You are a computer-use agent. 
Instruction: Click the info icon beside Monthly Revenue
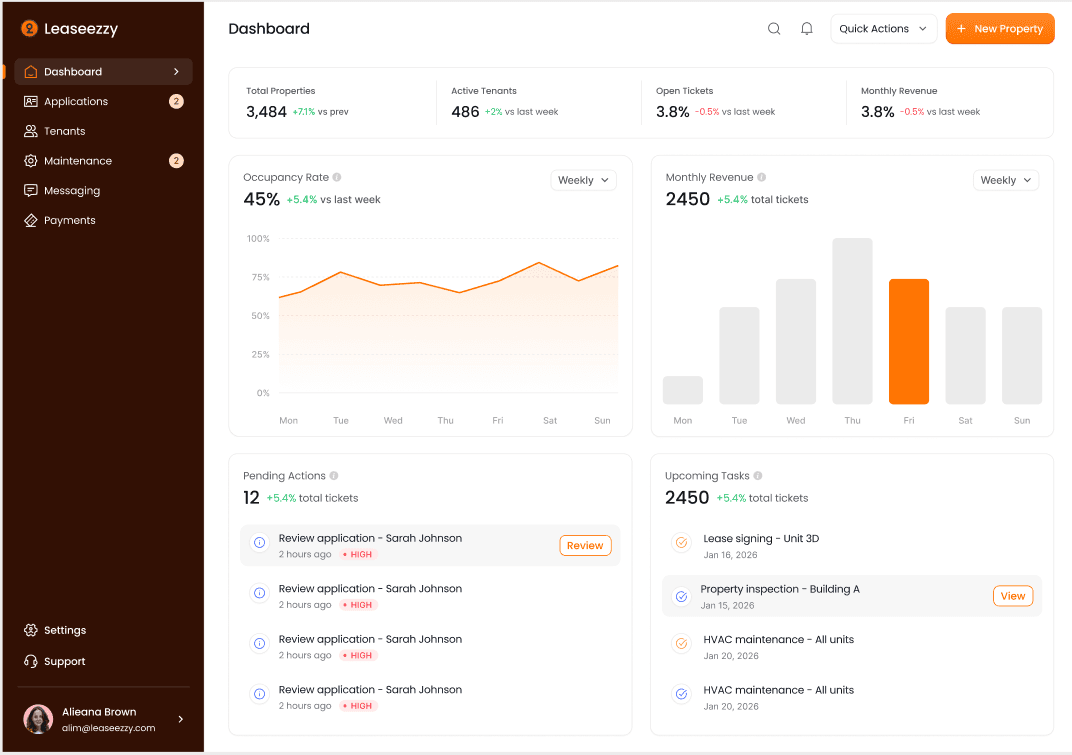pos(761,177)
